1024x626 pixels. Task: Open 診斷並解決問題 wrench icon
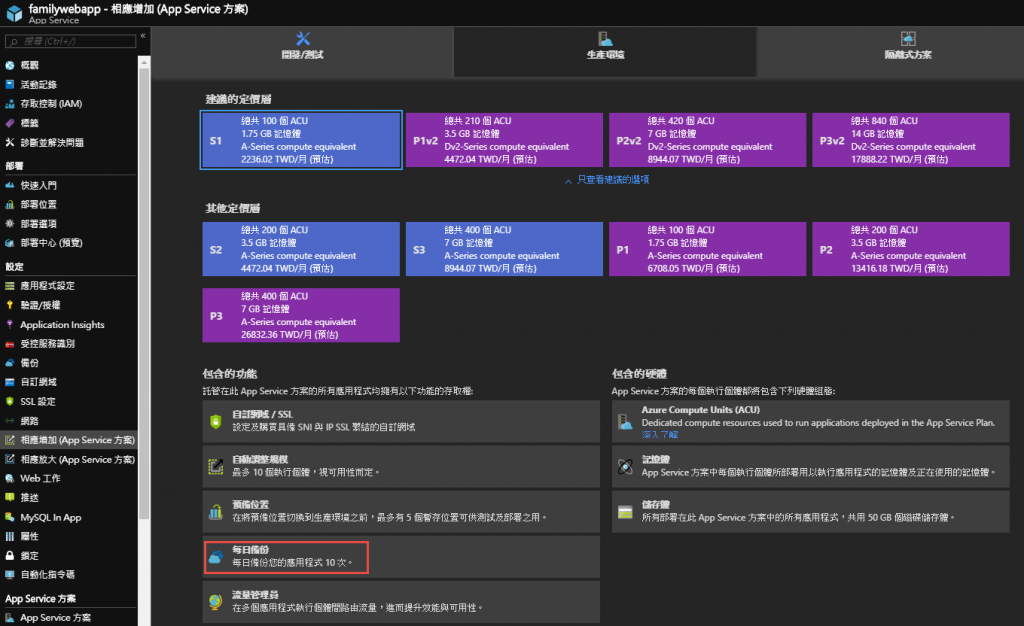click(10, 142)
